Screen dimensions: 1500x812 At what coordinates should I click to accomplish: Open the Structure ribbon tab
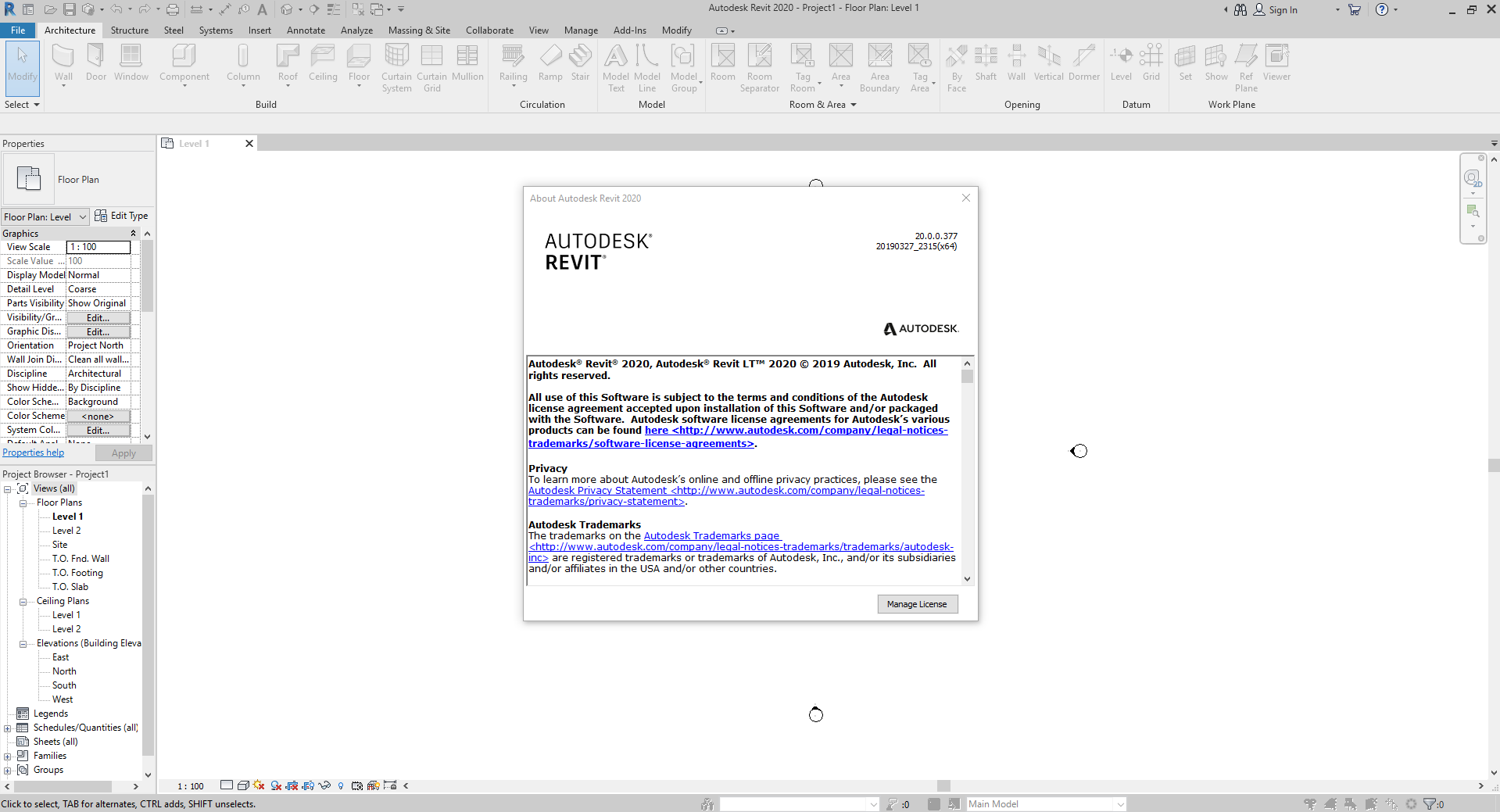coord(129,30)
